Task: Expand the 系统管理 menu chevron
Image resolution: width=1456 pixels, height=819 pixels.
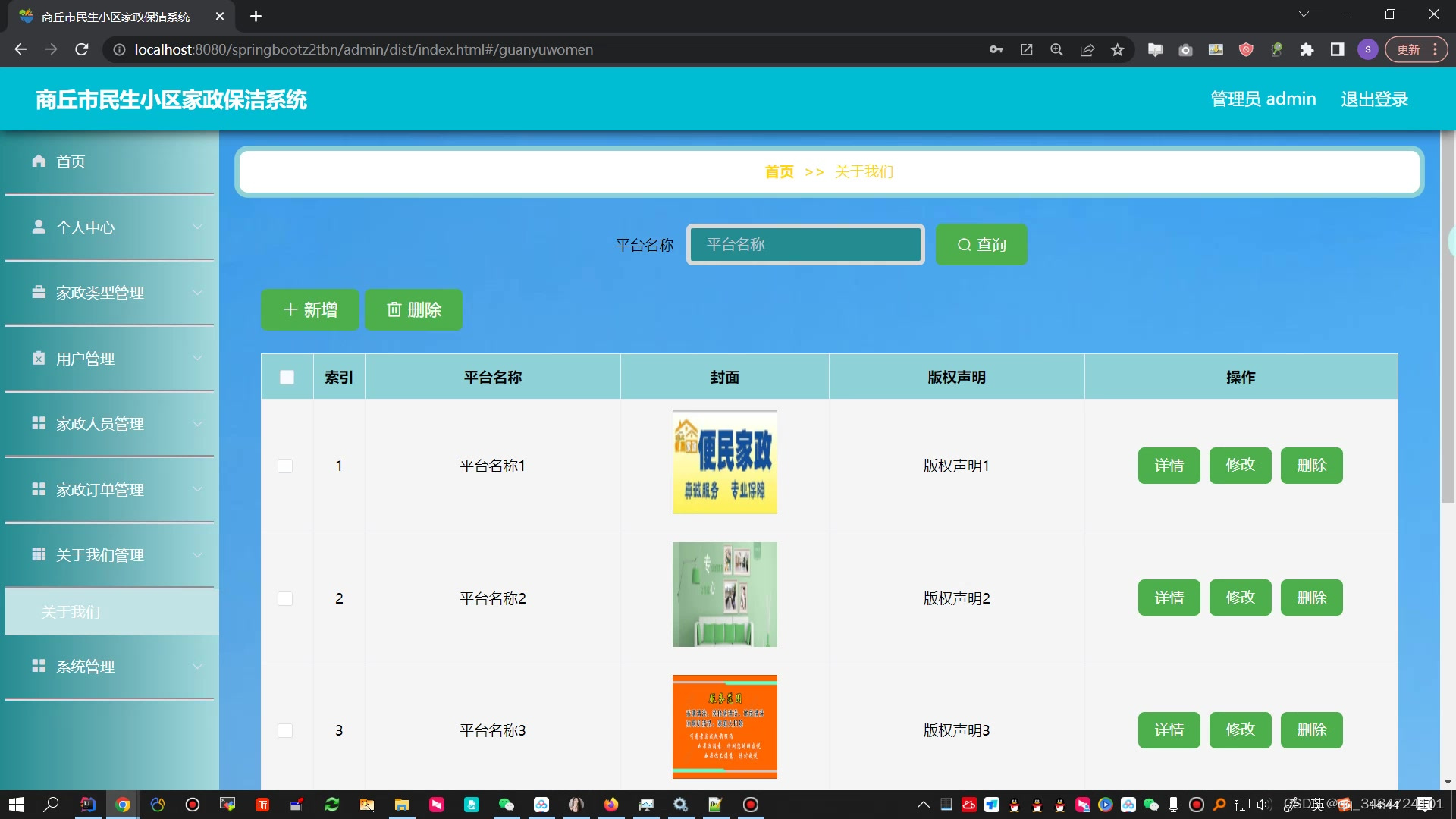Action: [x=197, y=667]
